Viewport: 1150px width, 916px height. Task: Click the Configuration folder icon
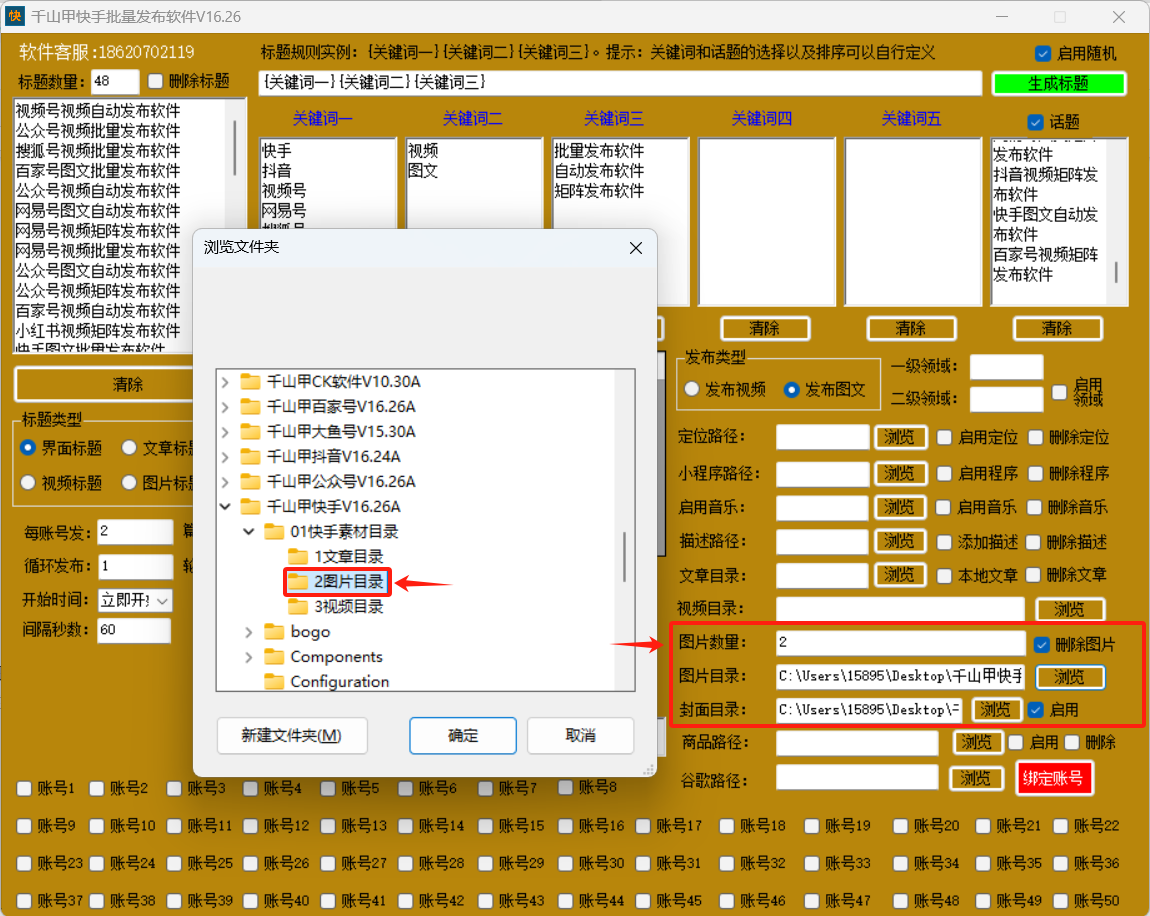pos(274,681)
